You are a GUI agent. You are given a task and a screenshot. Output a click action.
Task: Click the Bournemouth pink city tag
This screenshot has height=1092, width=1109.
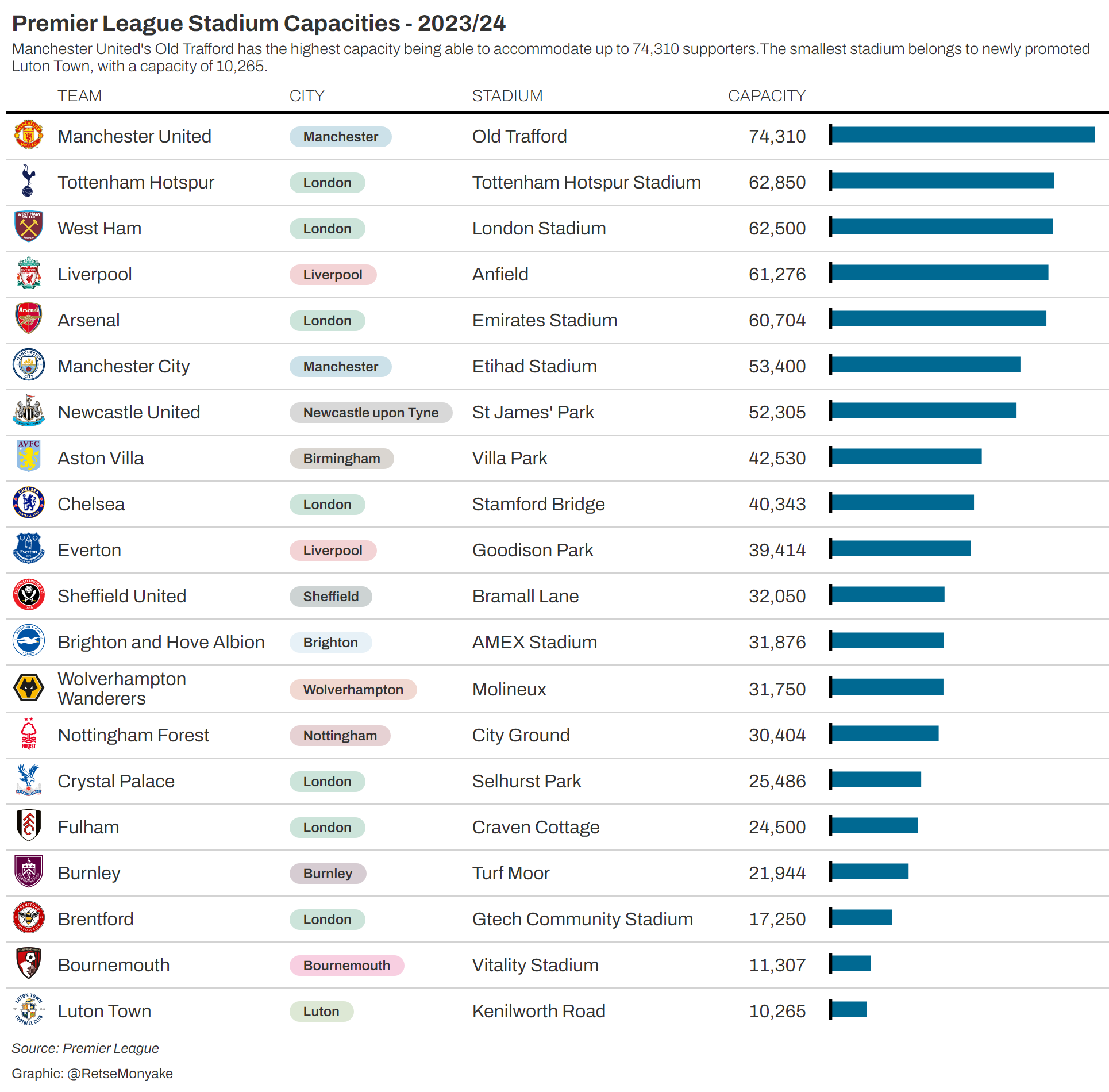346,966
